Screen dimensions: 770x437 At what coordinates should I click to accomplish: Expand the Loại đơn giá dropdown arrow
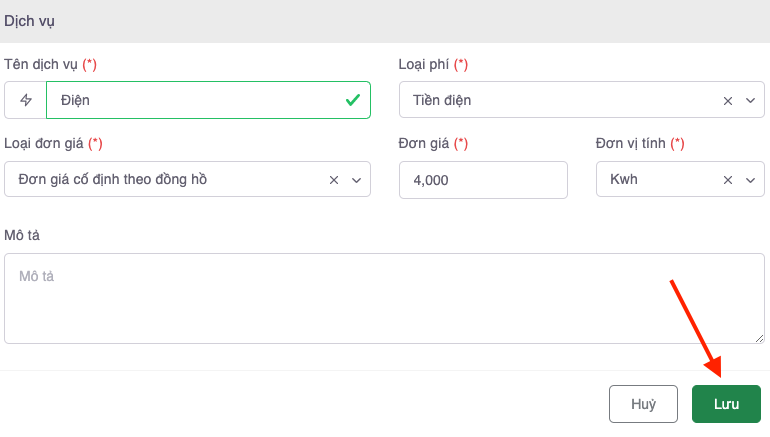coord(356,180)
